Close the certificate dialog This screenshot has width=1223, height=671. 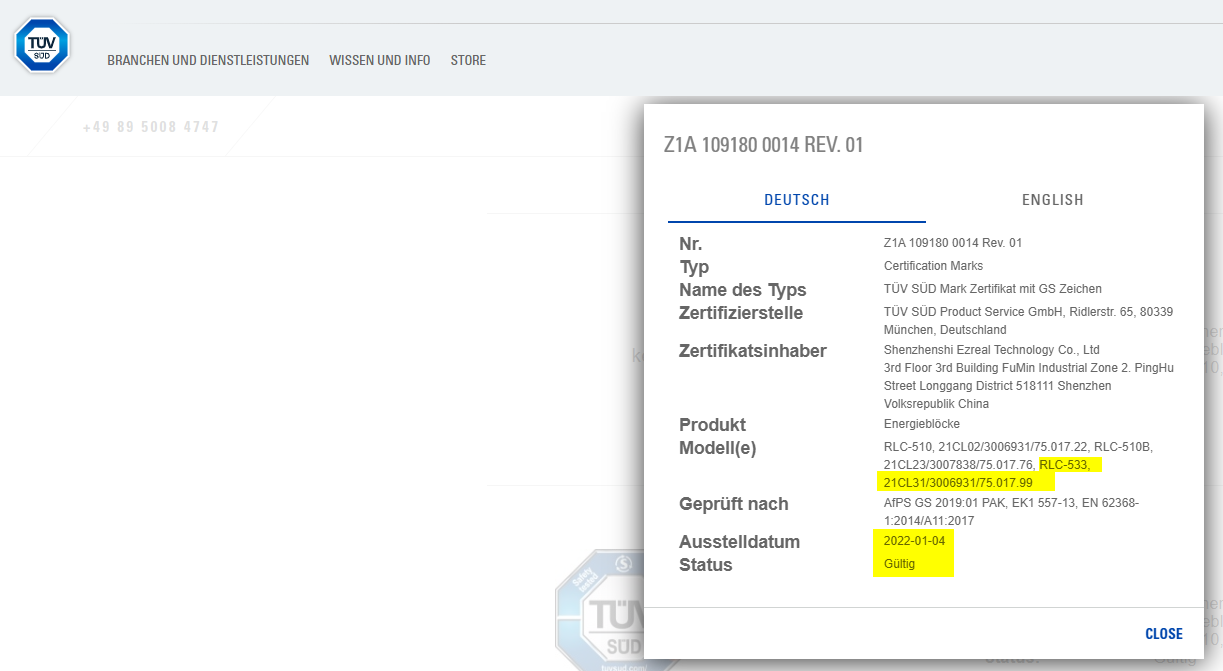pos(1163,634)
